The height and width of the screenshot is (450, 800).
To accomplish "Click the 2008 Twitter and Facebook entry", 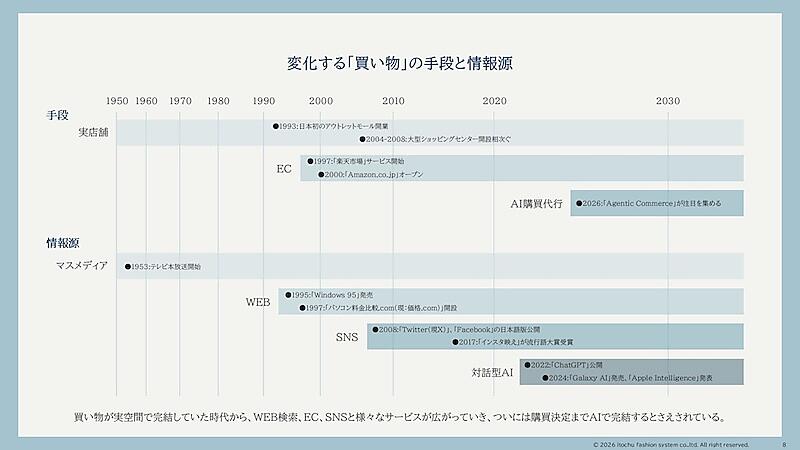I will [456, 330].
